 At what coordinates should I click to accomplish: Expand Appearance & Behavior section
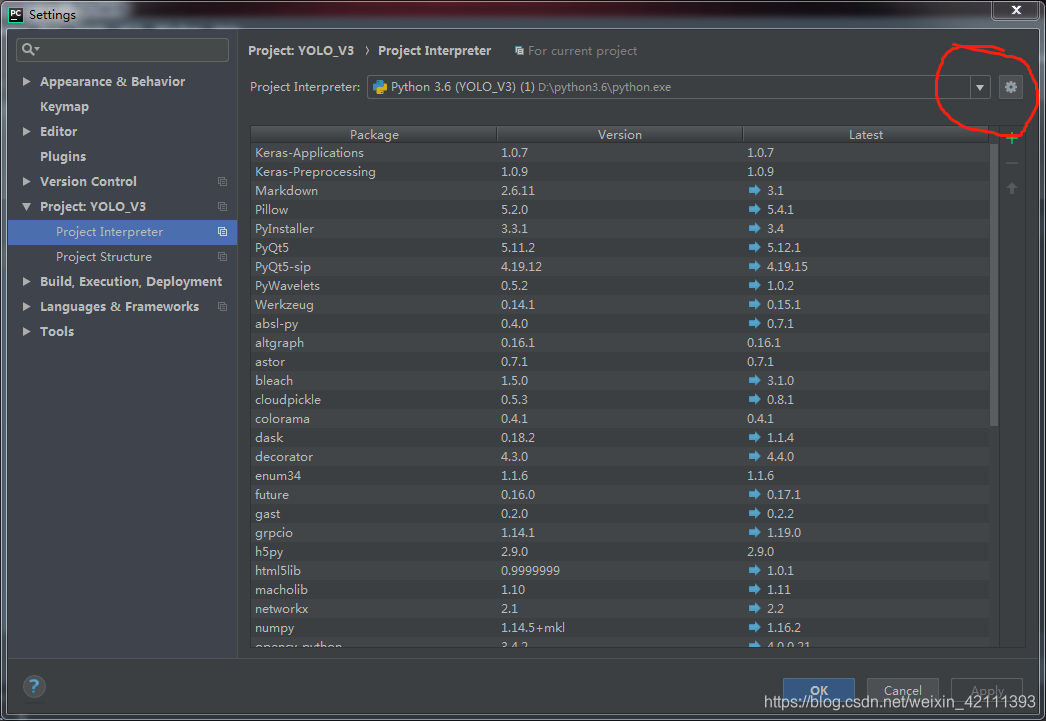(26, 81)
